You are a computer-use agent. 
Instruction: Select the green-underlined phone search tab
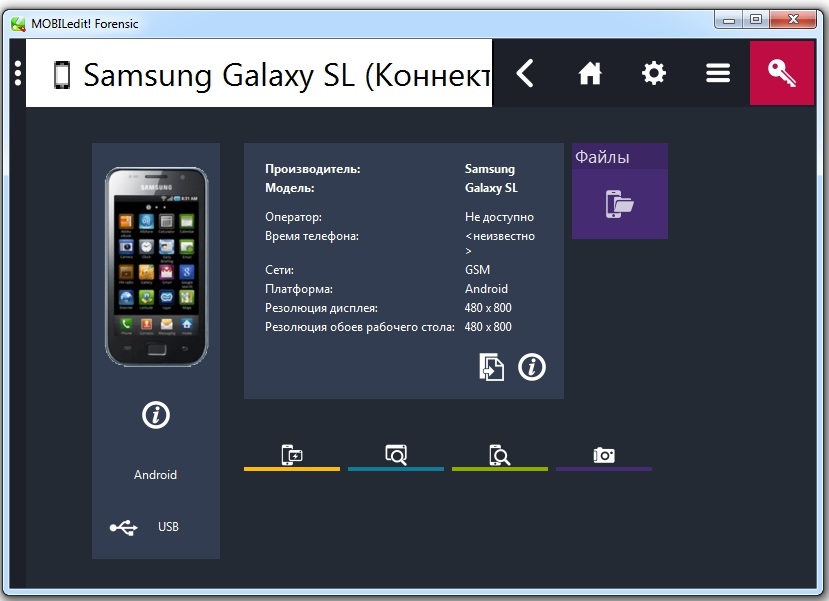tap(500, 456)
